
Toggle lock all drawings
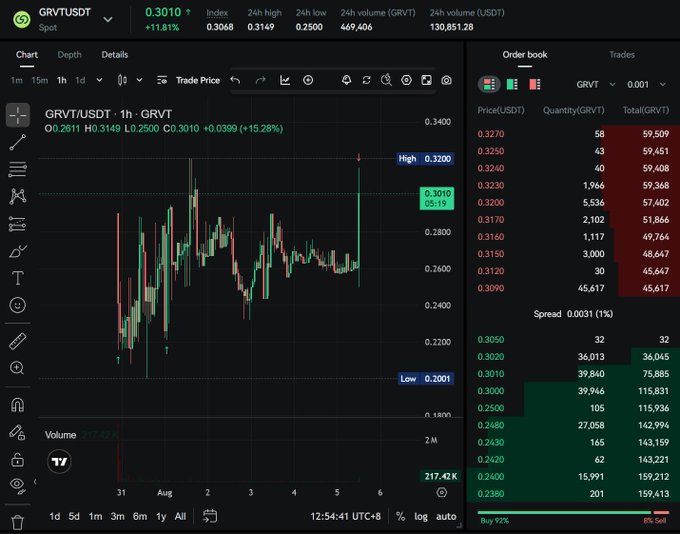tap(18, 459)
